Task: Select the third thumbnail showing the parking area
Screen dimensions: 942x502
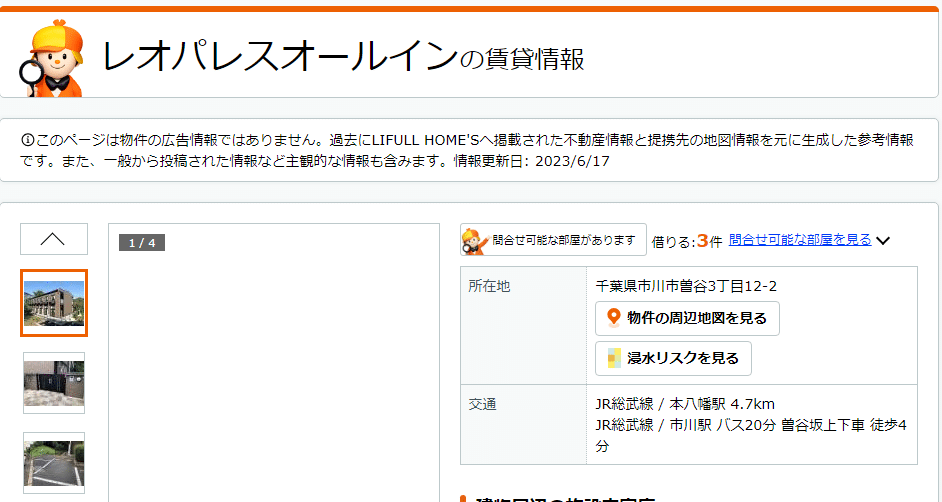Action: click(54, 461)
